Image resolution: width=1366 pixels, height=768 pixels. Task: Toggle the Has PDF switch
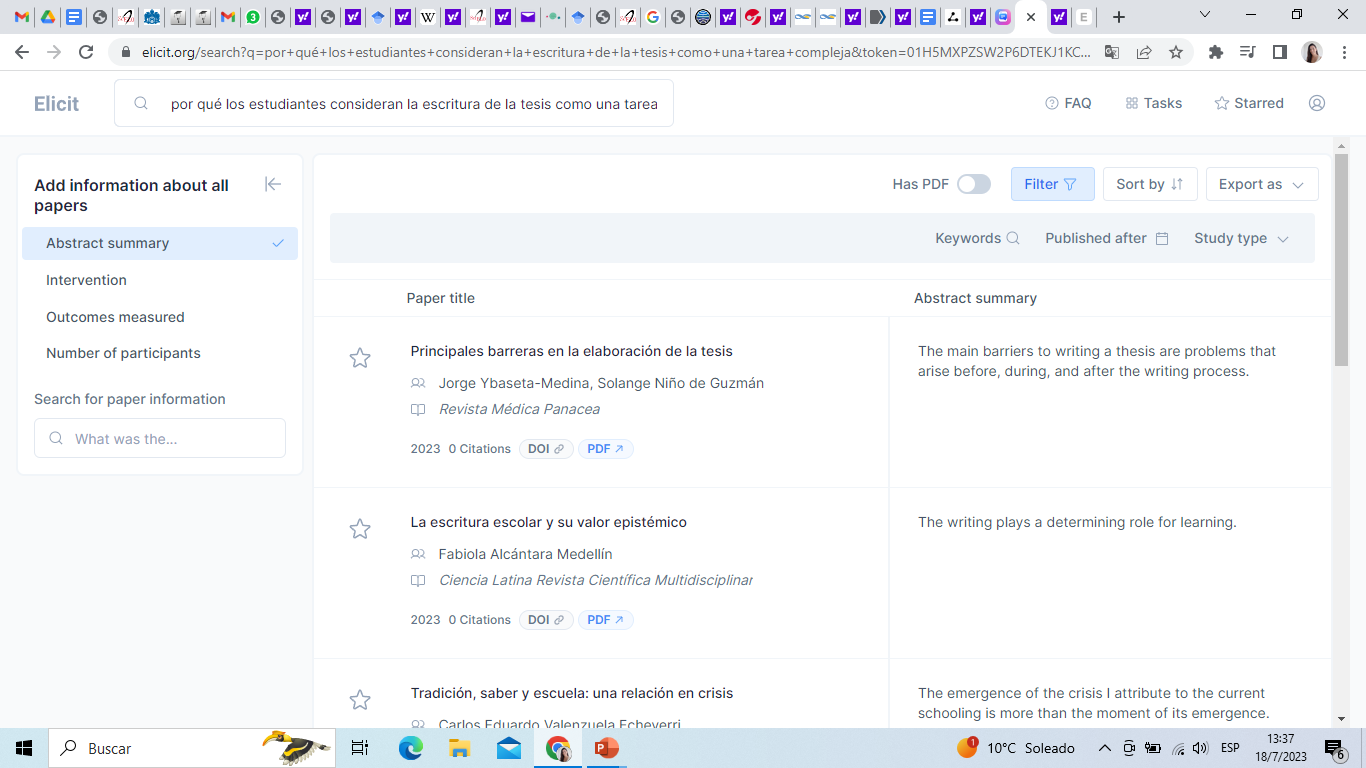pyautogui.click(x=973, y=184)
